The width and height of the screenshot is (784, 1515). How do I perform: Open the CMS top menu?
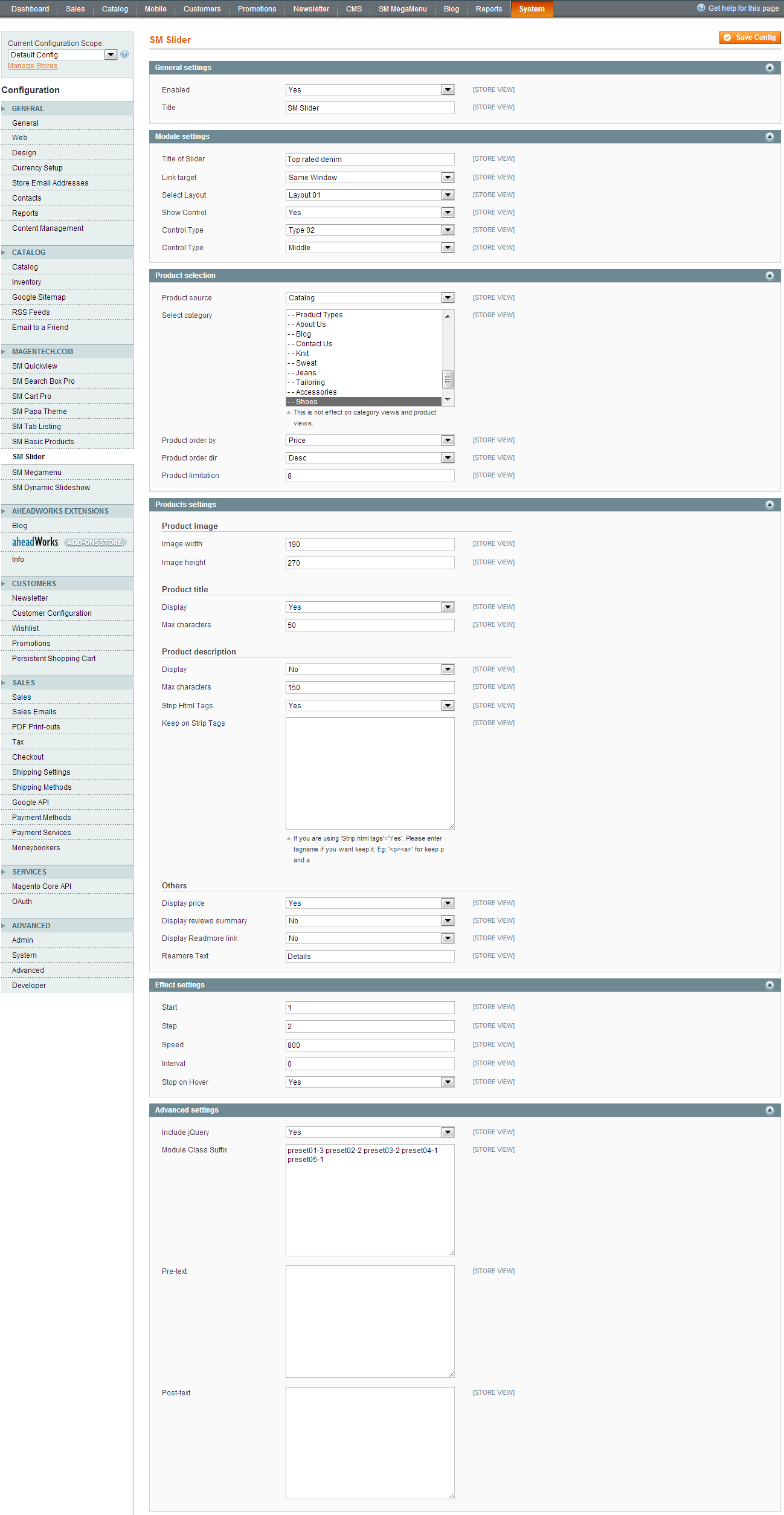pyautogui.click(x=354, y=9)
